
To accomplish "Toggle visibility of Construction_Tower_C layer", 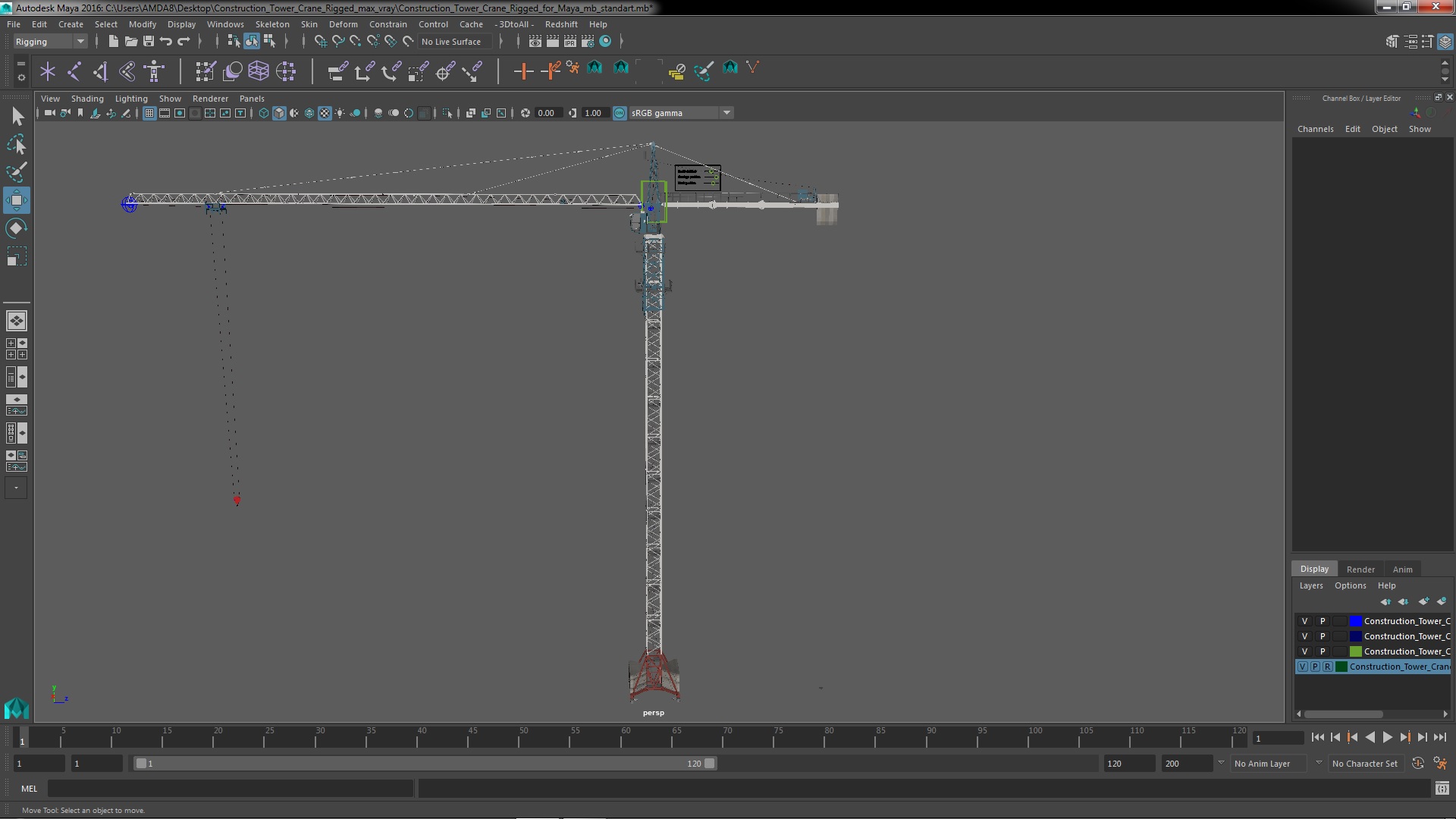I will click(1305, 620).
